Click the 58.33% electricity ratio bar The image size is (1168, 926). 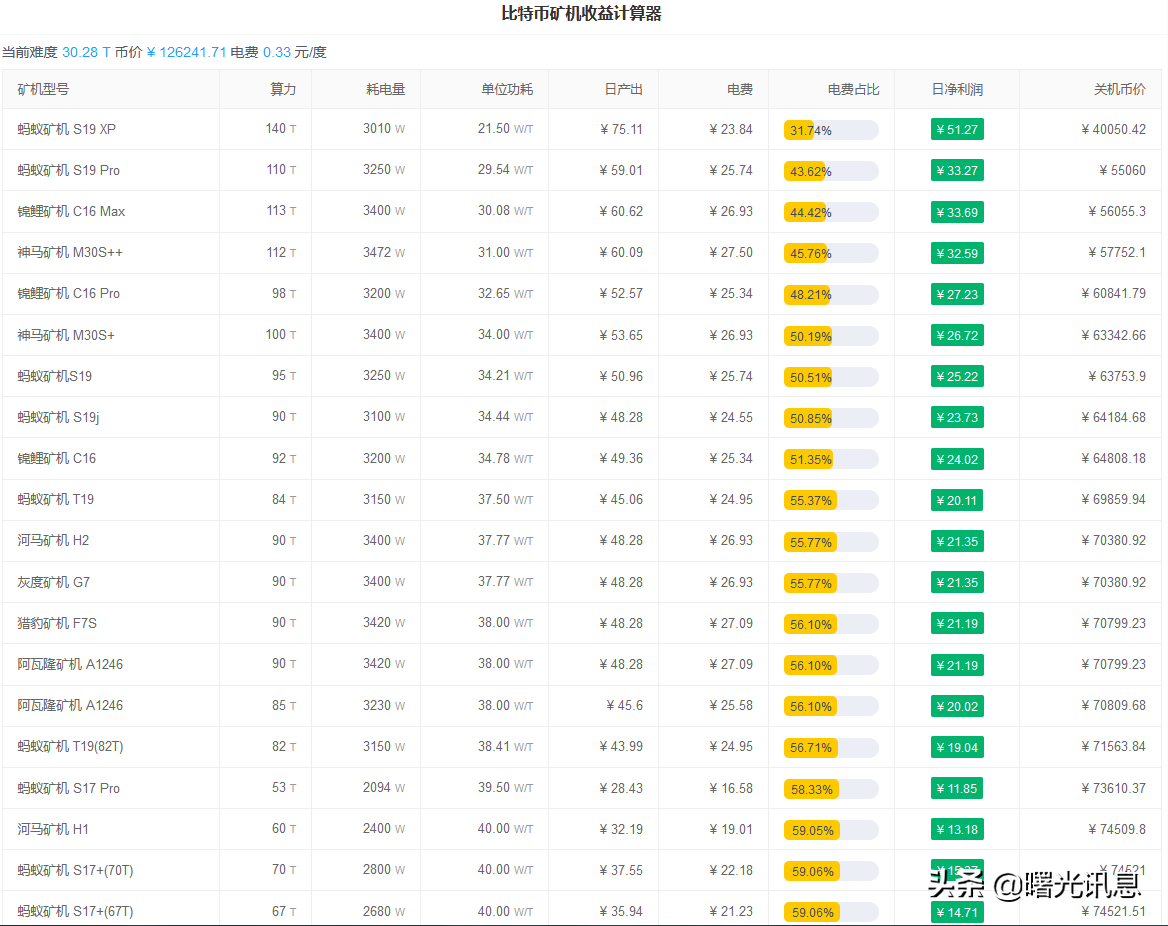click(x=831, y=789)
